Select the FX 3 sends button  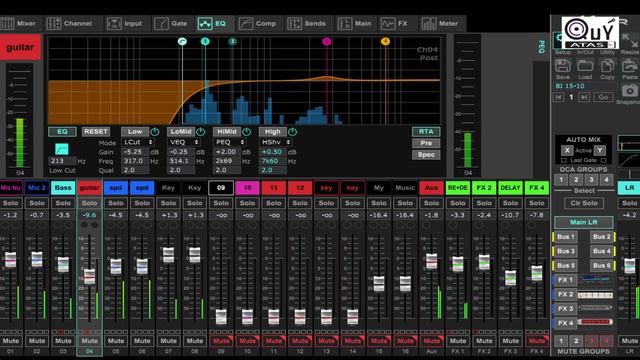point(565,309)
